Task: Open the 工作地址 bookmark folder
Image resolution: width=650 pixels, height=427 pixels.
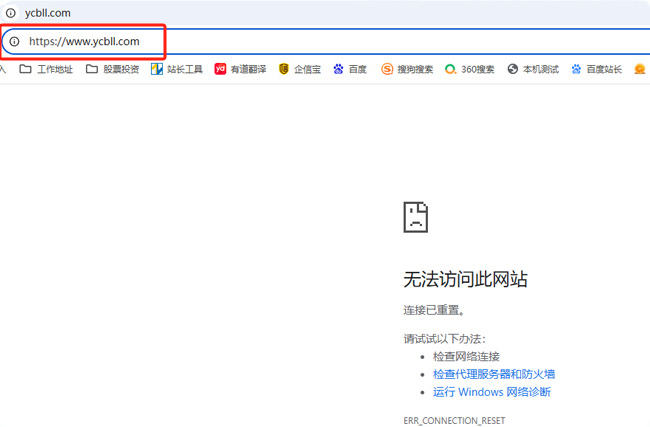Action: [x=46, y=69]
